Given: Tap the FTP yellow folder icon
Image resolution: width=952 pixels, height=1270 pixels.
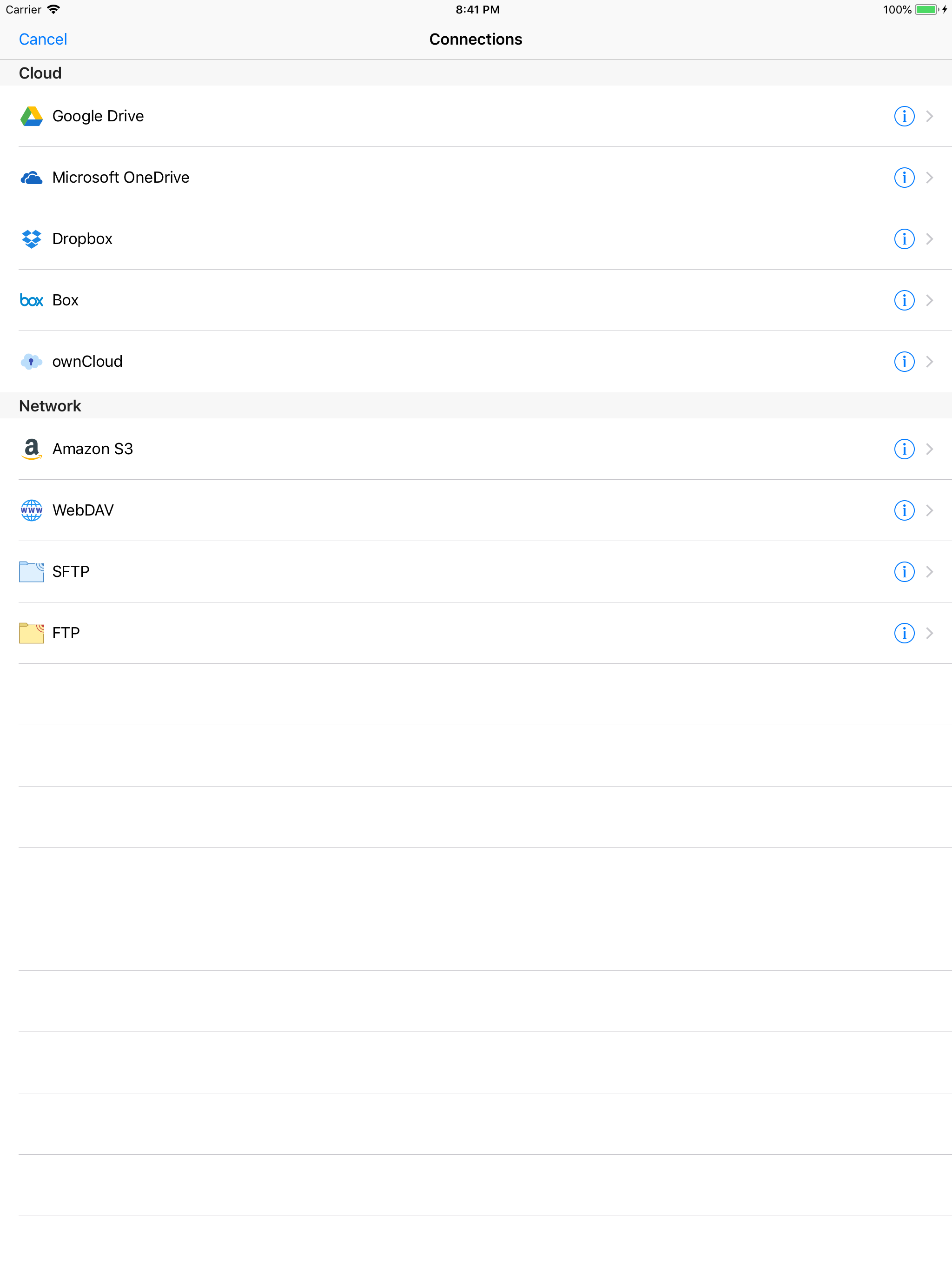Looking at the screenshot, I should pos(32,633).
